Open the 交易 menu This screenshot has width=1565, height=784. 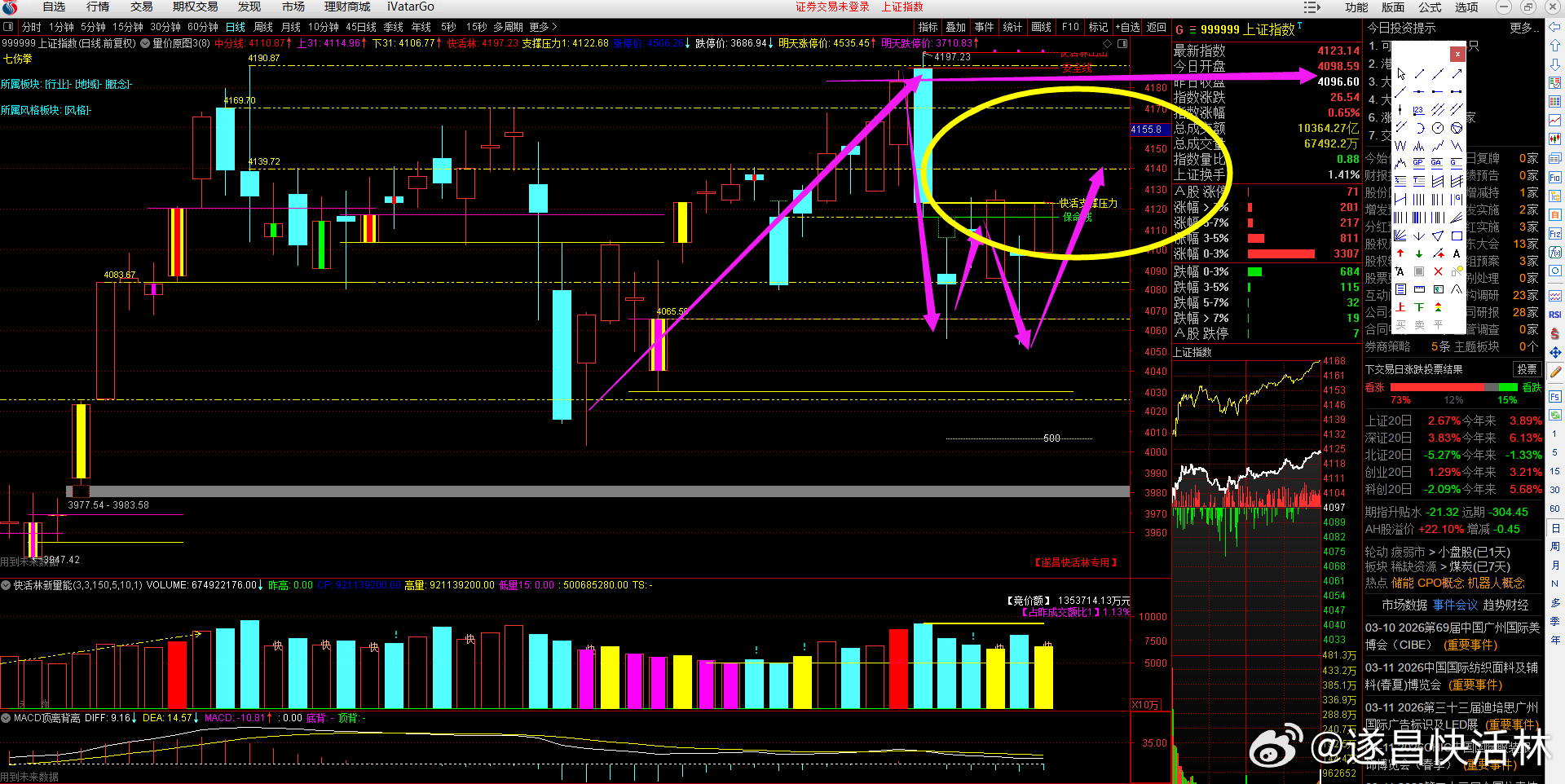[141, 7]
